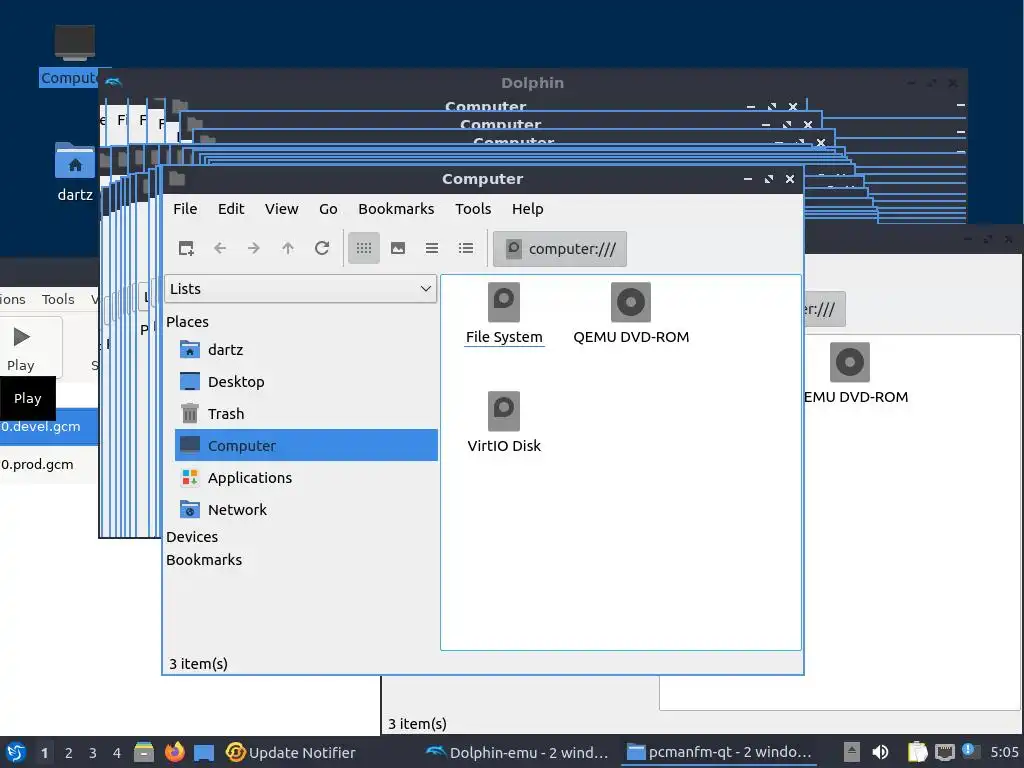Open the clipboard tray icon

pos(917,752)
